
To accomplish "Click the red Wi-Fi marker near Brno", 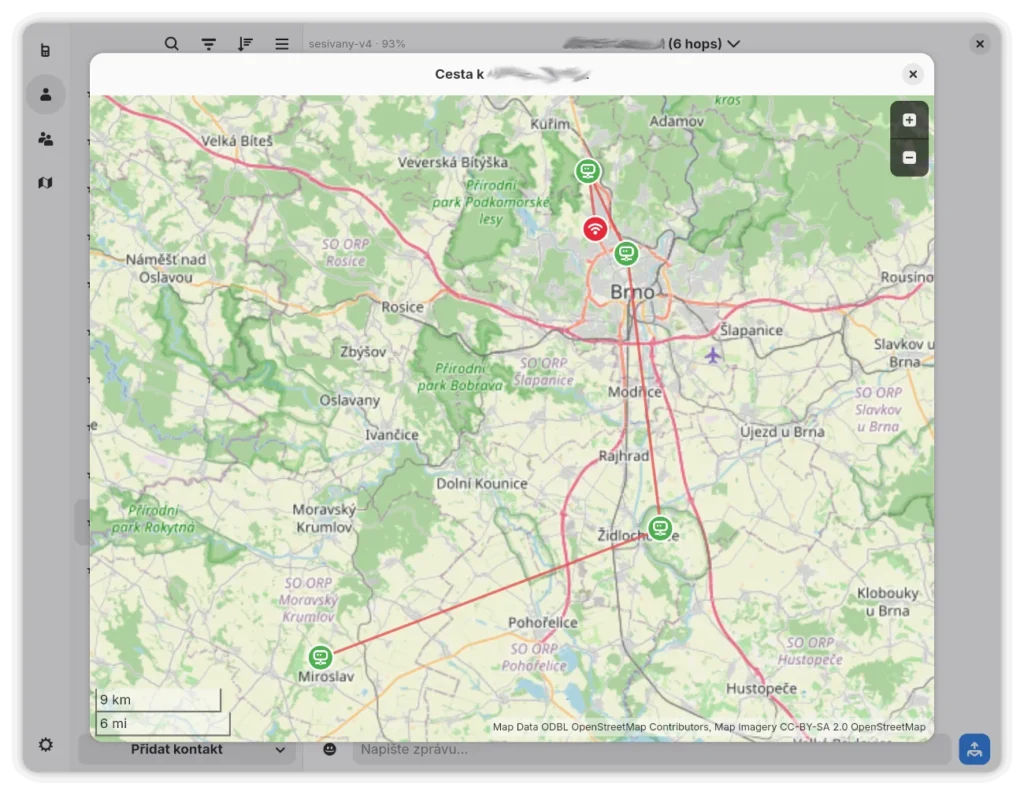I will 595,229.
